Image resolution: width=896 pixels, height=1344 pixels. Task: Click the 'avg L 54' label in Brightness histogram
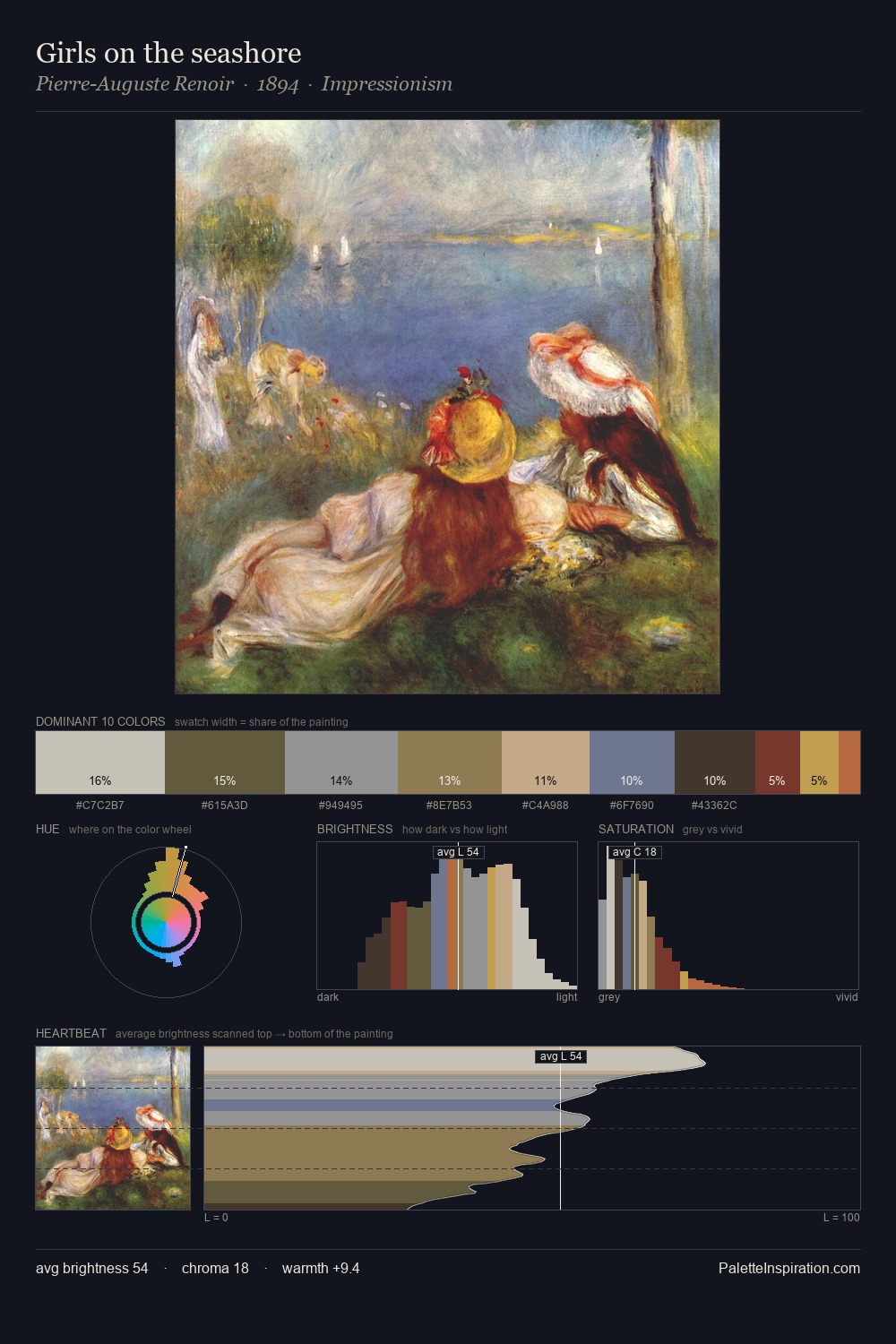click(x=458, y=852)
